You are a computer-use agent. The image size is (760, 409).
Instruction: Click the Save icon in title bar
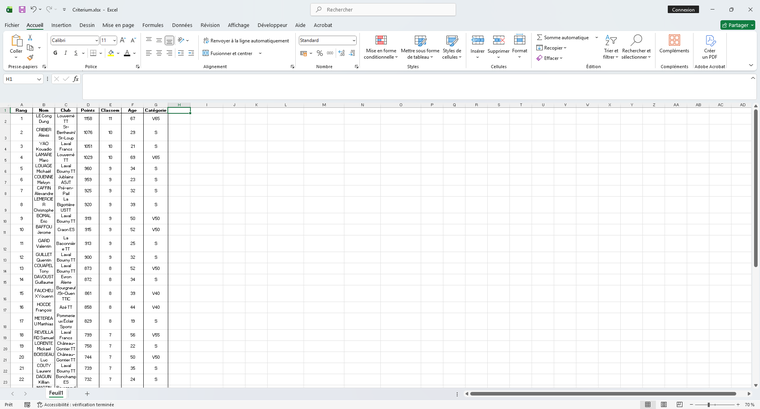[x=22, y=9]
